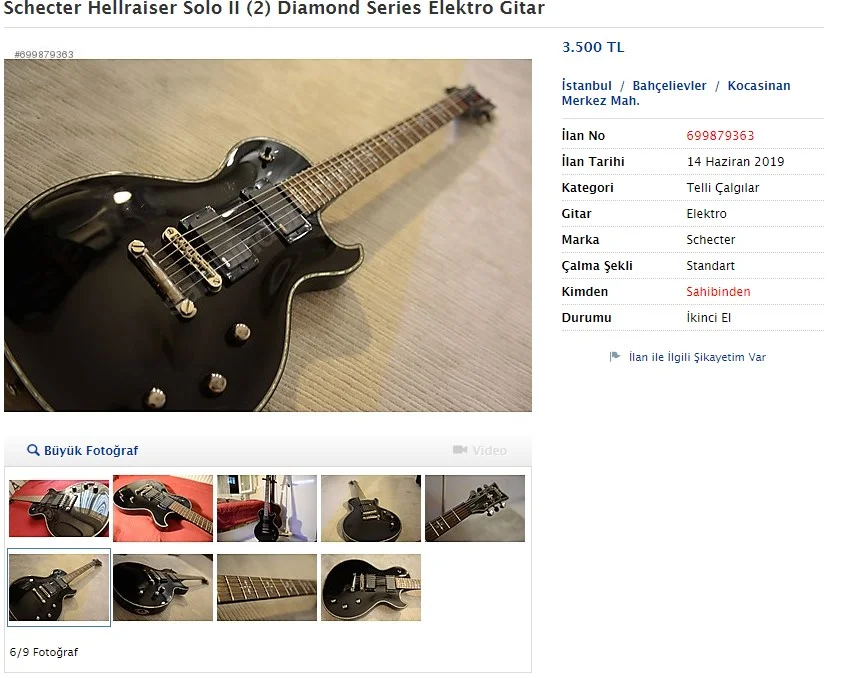Select the currently highlighted sixth thumbnail
This screenshot has width=852, height=678.
59,587
